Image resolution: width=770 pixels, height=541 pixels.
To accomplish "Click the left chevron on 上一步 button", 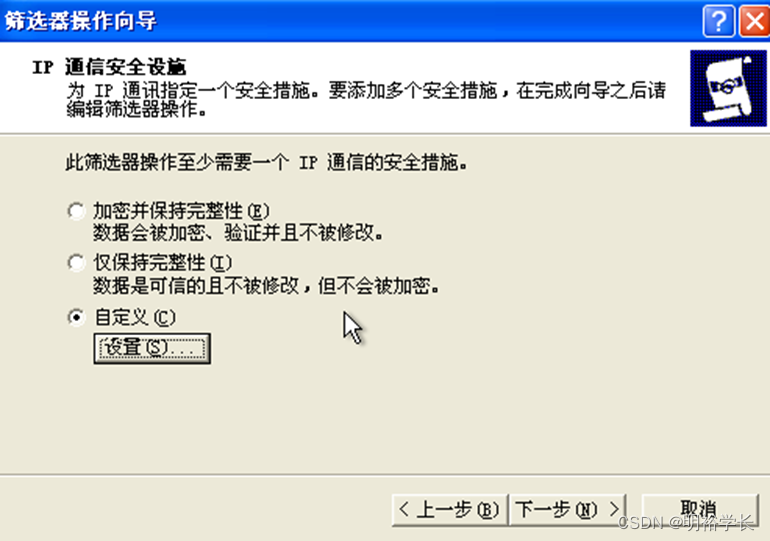I will pos(404,509).
